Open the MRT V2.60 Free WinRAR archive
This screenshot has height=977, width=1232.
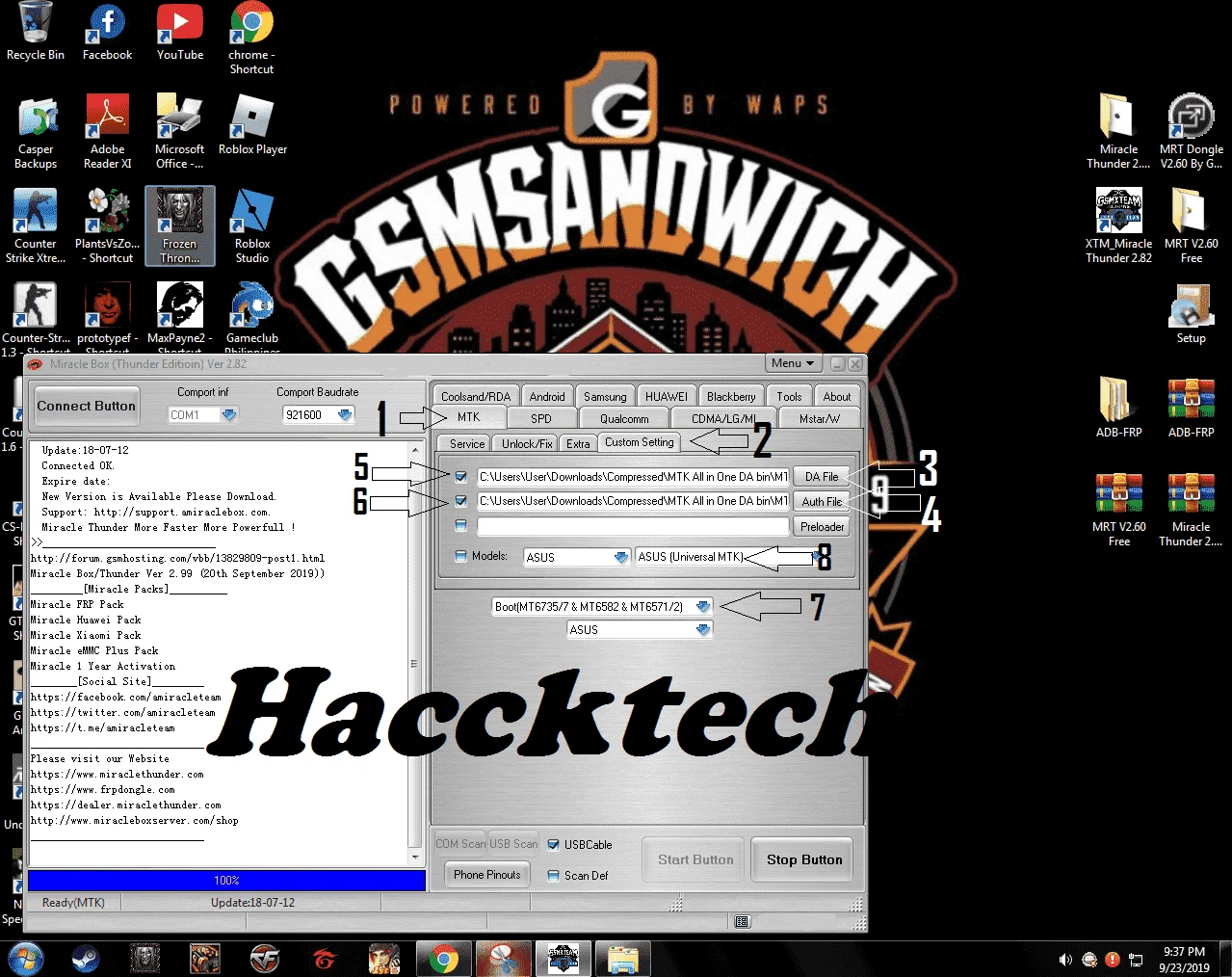pyautogui.click(x=1118, y=509)
